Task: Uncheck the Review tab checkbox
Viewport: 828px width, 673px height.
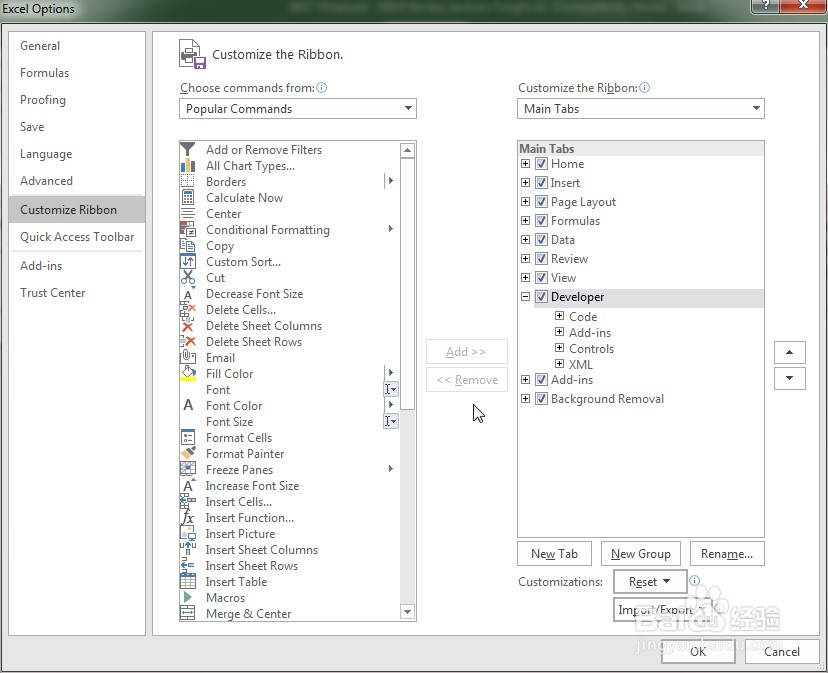Action: [x=541, y=259]
